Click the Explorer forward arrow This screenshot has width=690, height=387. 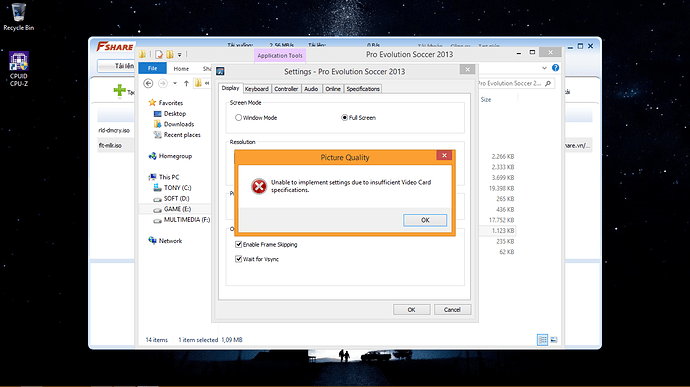(162, 83)
